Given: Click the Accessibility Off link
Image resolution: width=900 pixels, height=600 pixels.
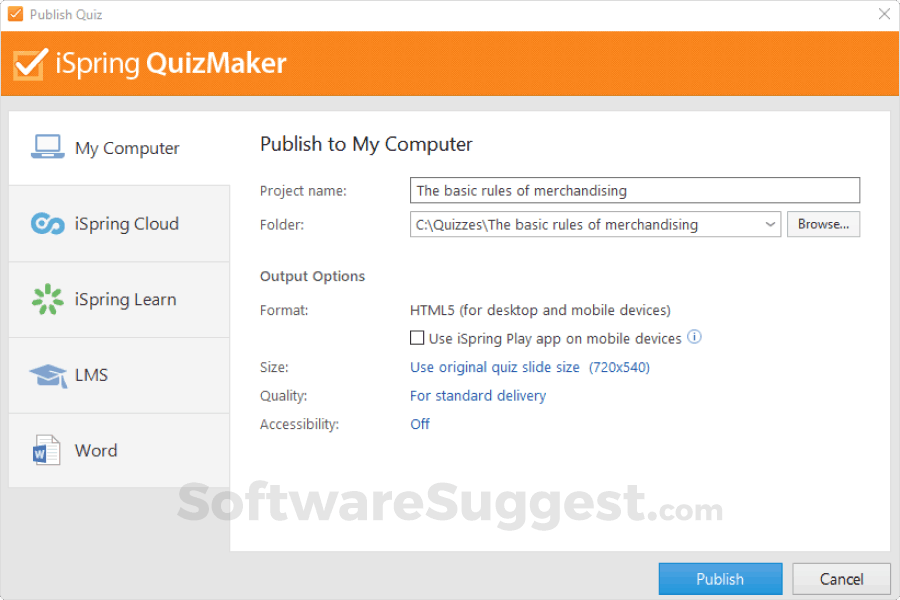Looking at the screenshot, I should [x=420, y=424].
